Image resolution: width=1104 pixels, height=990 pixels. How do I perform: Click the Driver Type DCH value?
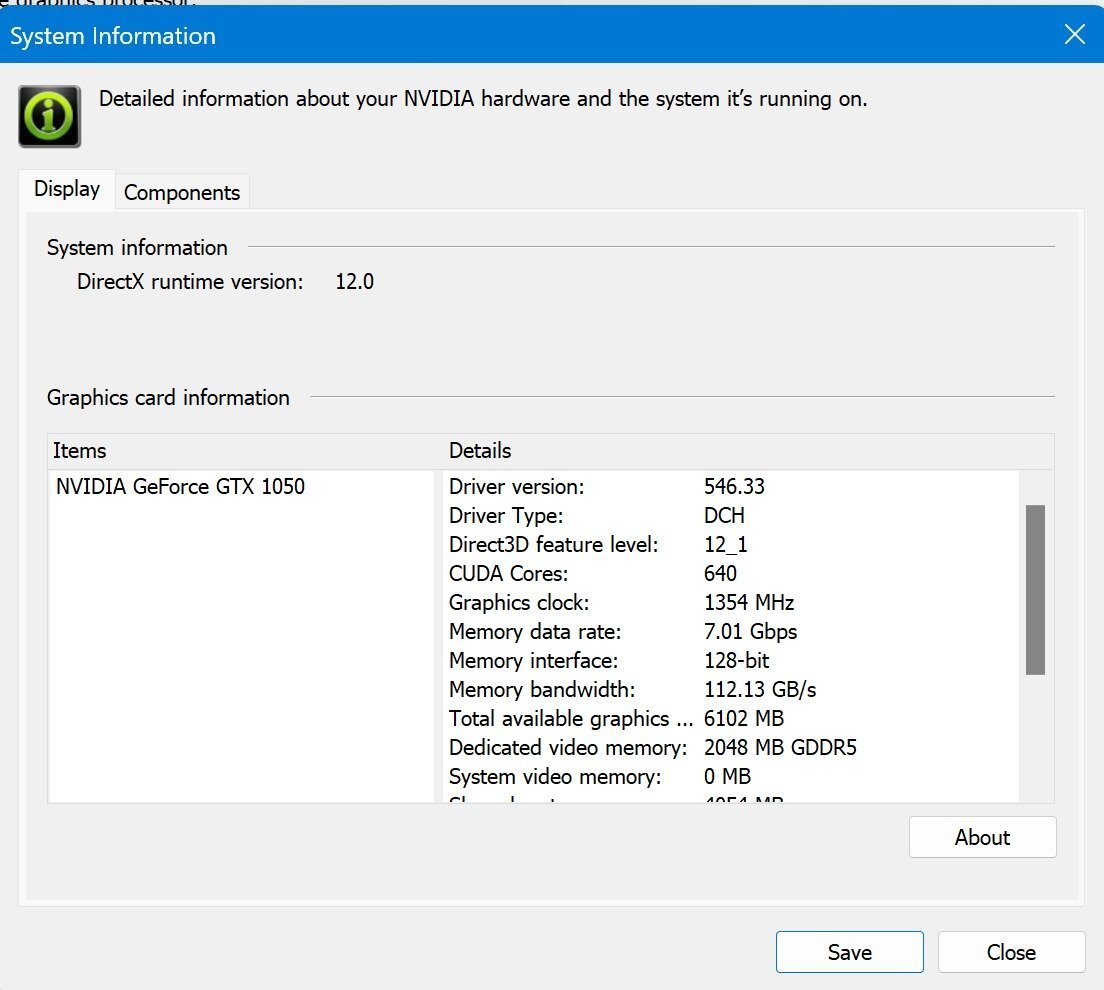[x=724, y=515]
